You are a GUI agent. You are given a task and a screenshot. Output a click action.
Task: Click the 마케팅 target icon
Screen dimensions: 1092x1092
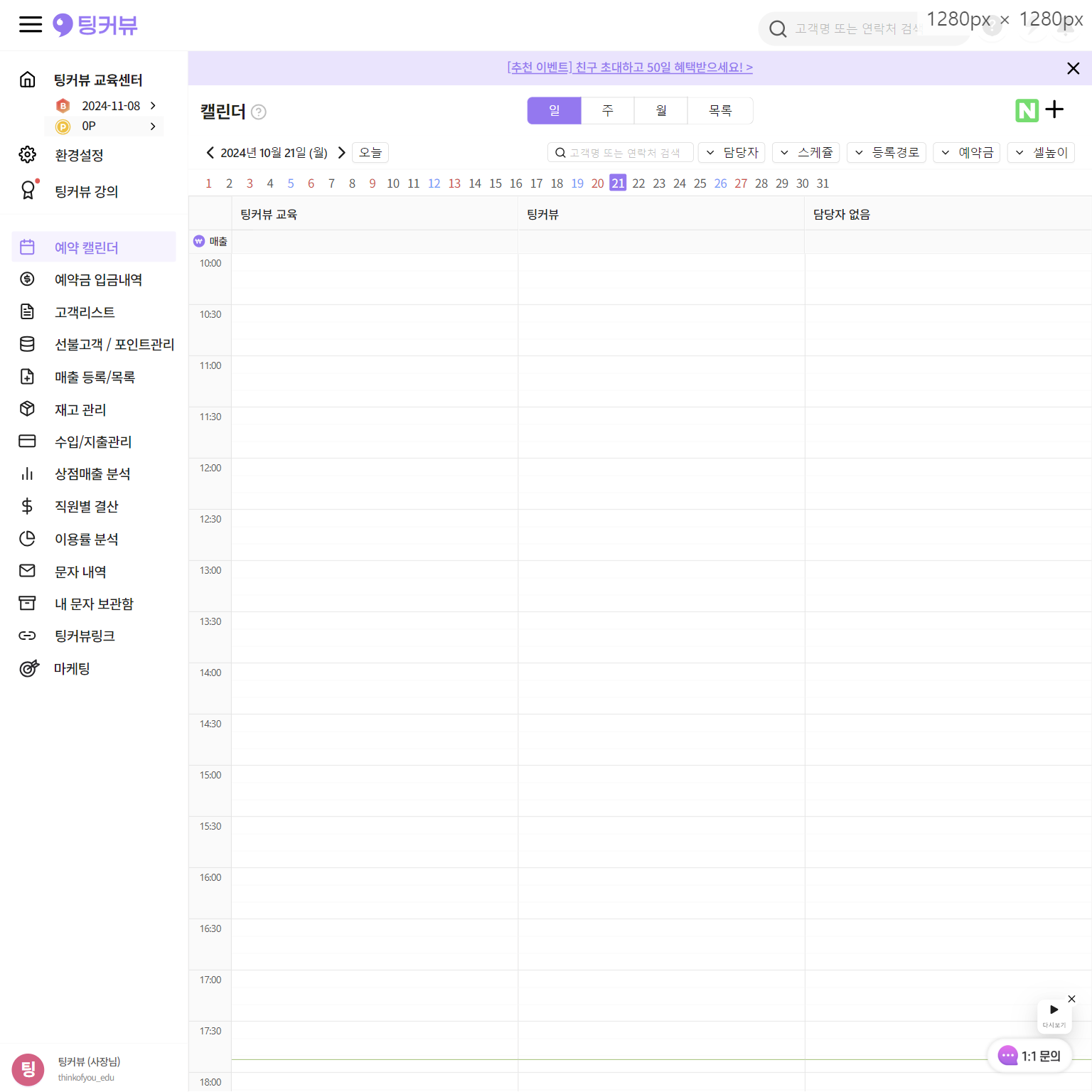pyautogui.click(x=28, y=668)
